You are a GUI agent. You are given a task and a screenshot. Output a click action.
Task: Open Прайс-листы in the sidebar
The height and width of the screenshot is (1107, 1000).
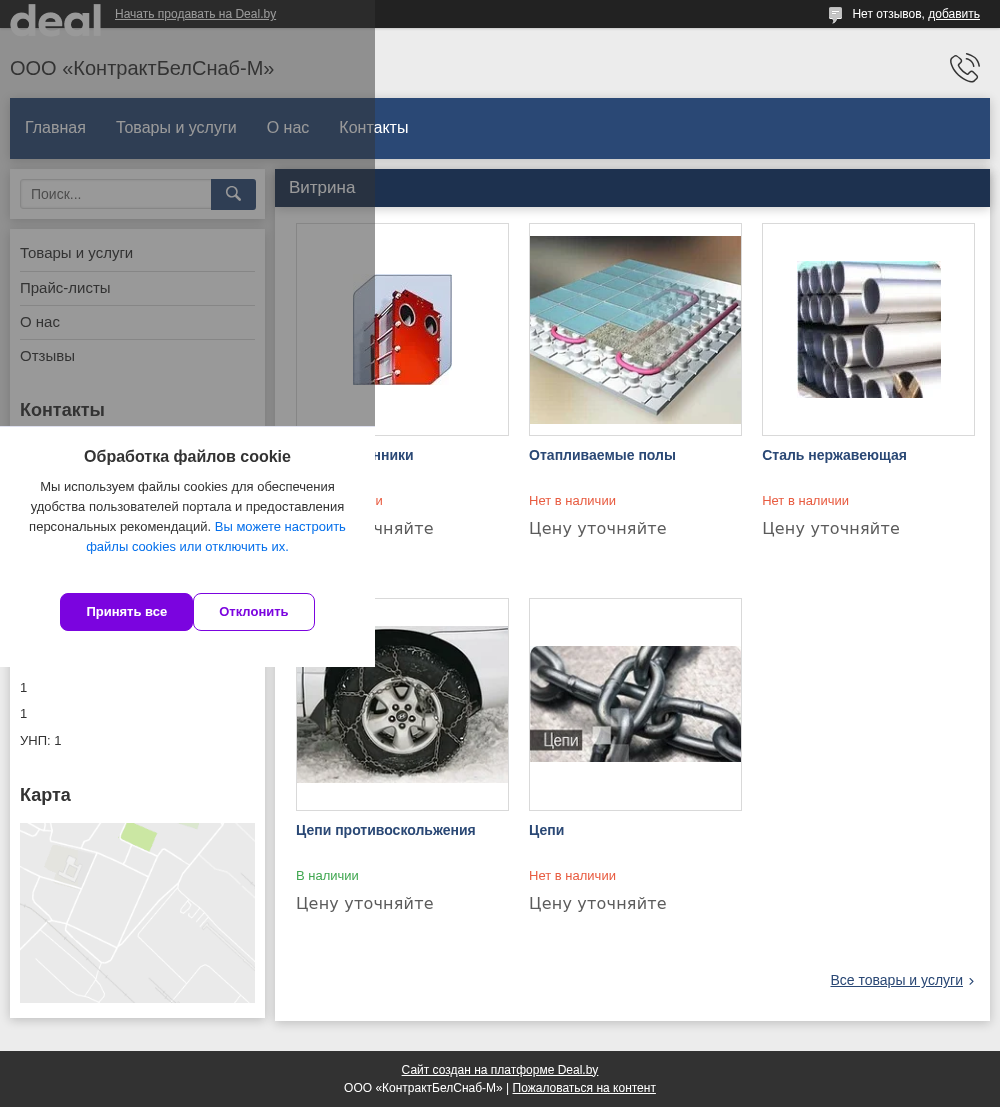[x=65, y=288]
